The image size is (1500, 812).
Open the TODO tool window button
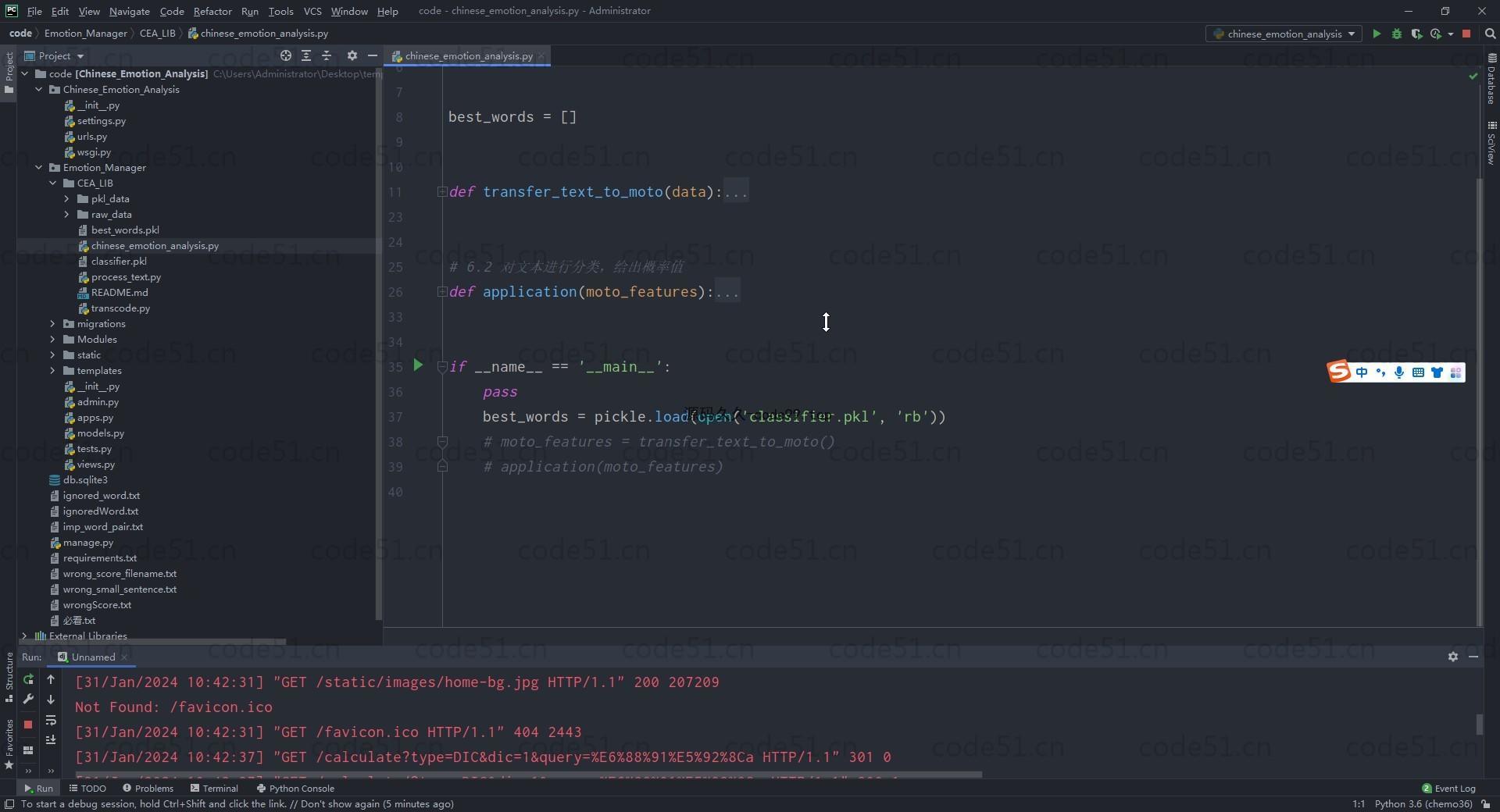click(x=87, y=788)
